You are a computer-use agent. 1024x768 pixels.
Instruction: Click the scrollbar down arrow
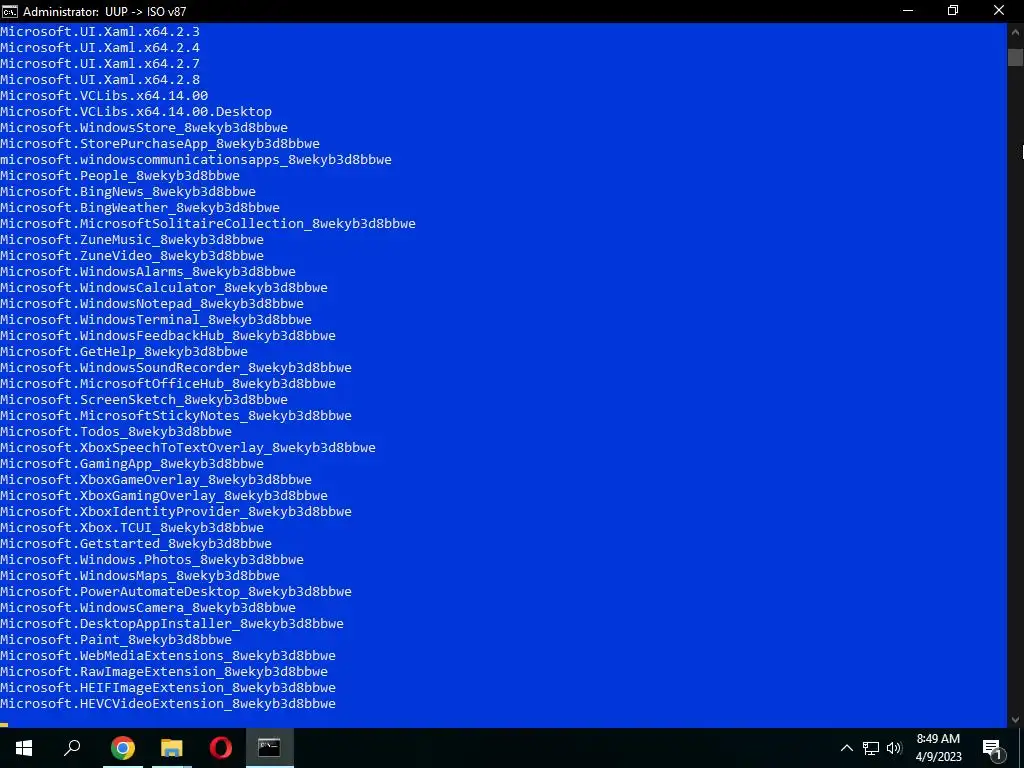1015,720
